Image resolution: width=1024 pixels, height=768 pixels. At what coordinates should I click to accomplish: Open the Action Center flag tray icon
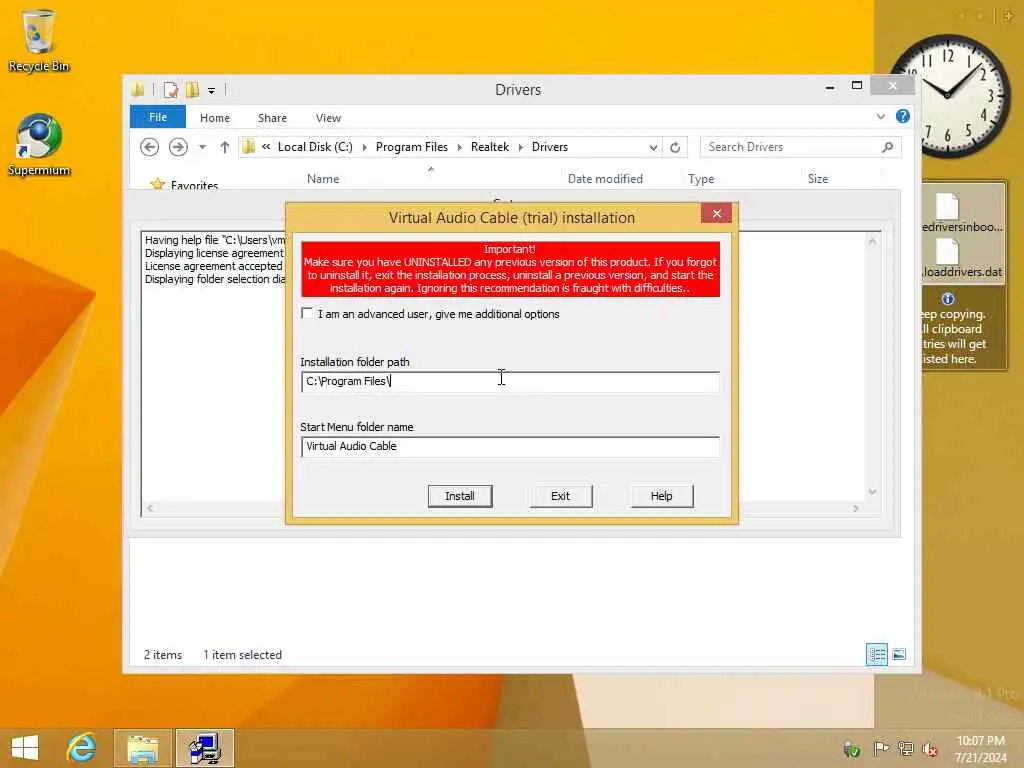coord(880,748)
